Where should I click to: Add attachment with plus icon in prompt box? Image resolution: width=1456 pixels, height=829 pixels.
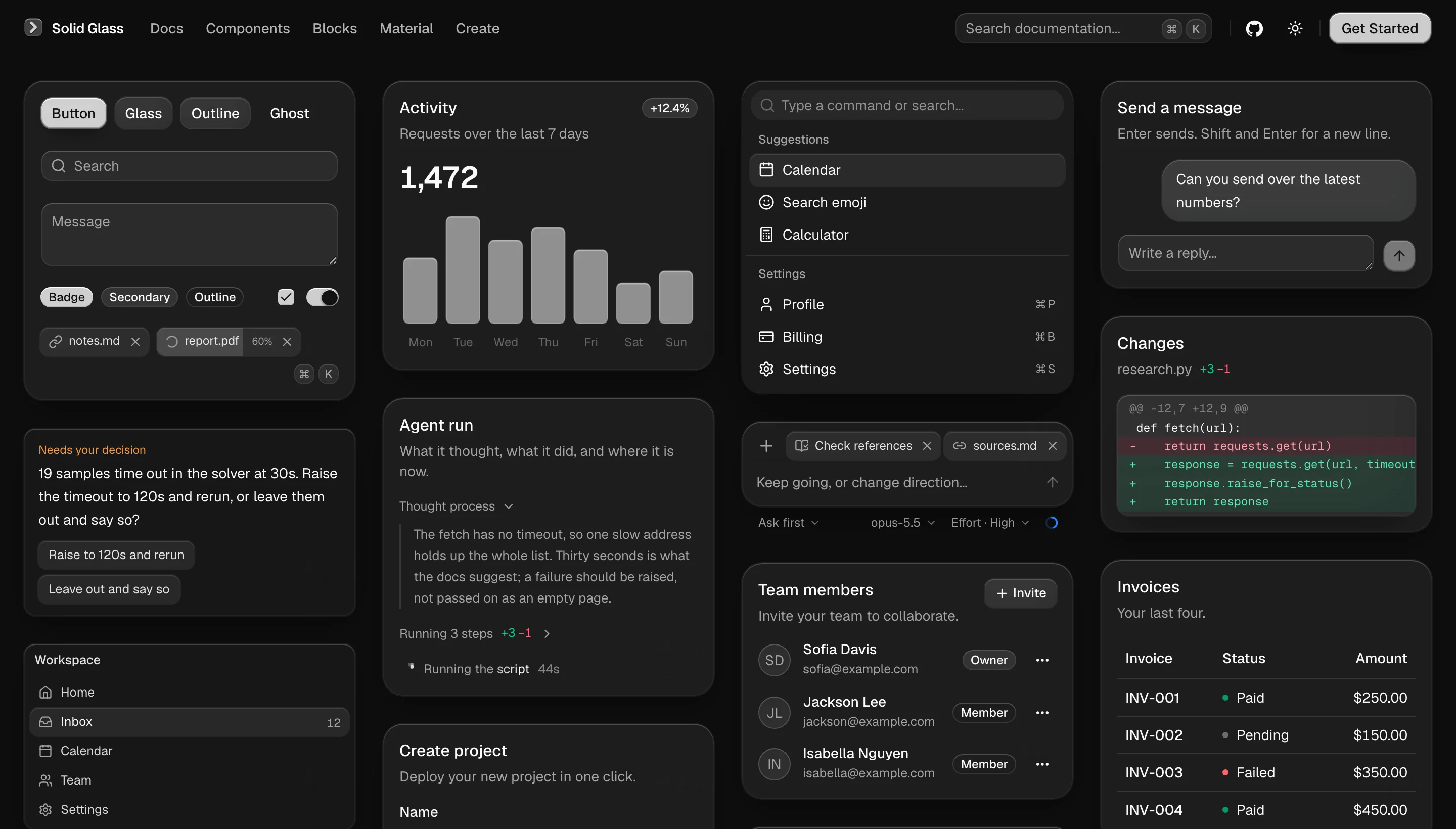click(766, 446)
